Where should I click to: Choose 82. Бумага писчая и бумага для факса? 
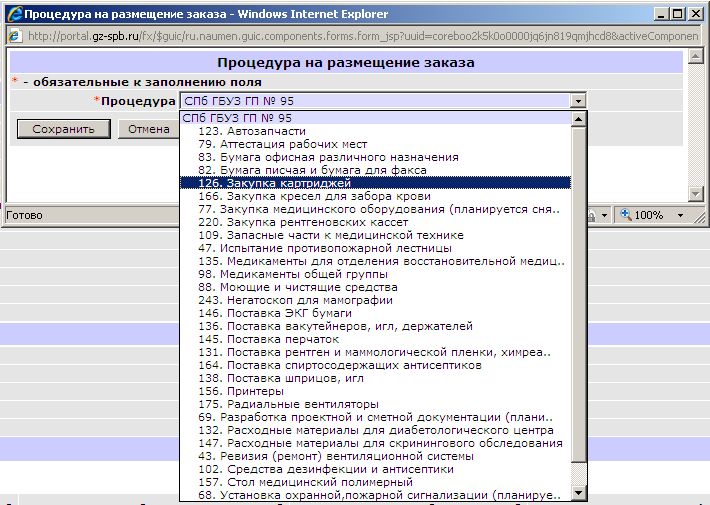tap(375, 170)
